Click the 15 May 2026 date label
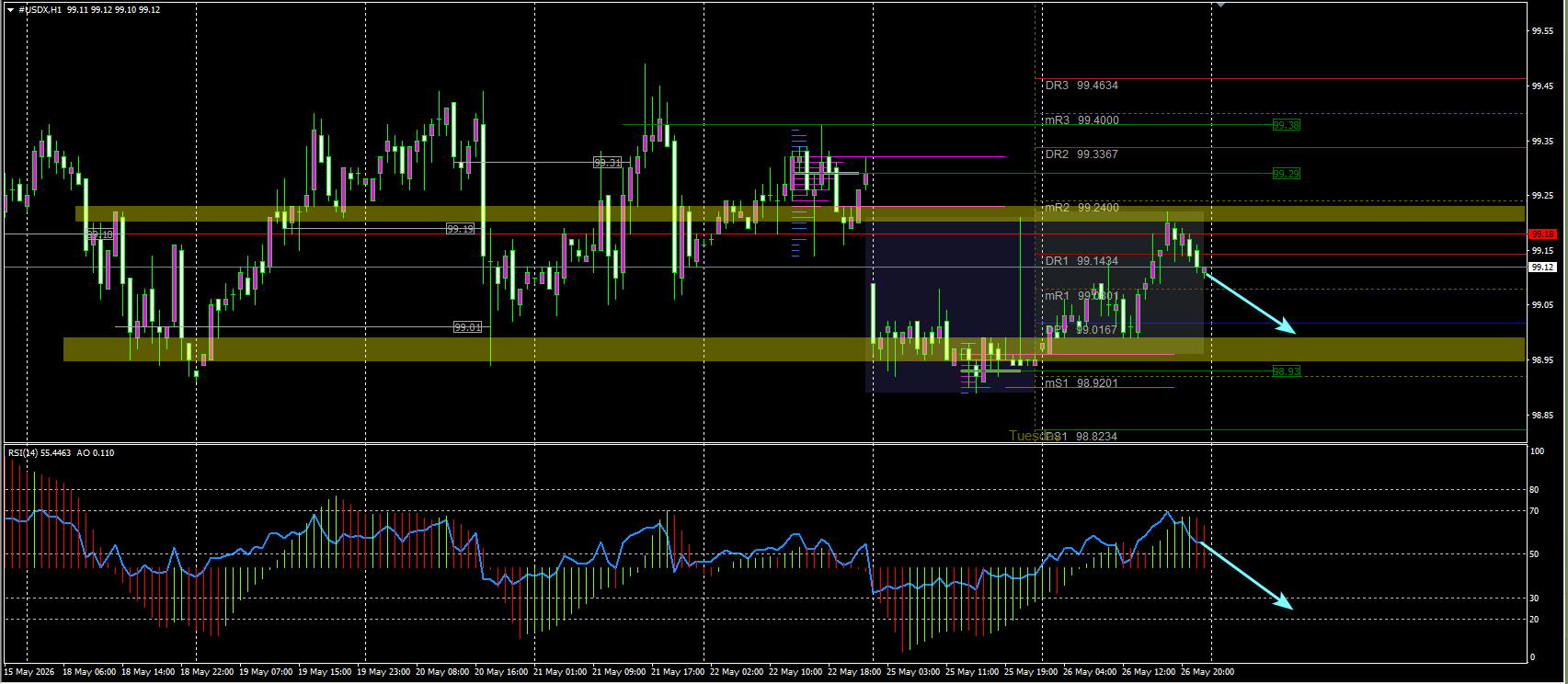The height and width of the screenshot is (684, 1568). 29,672
